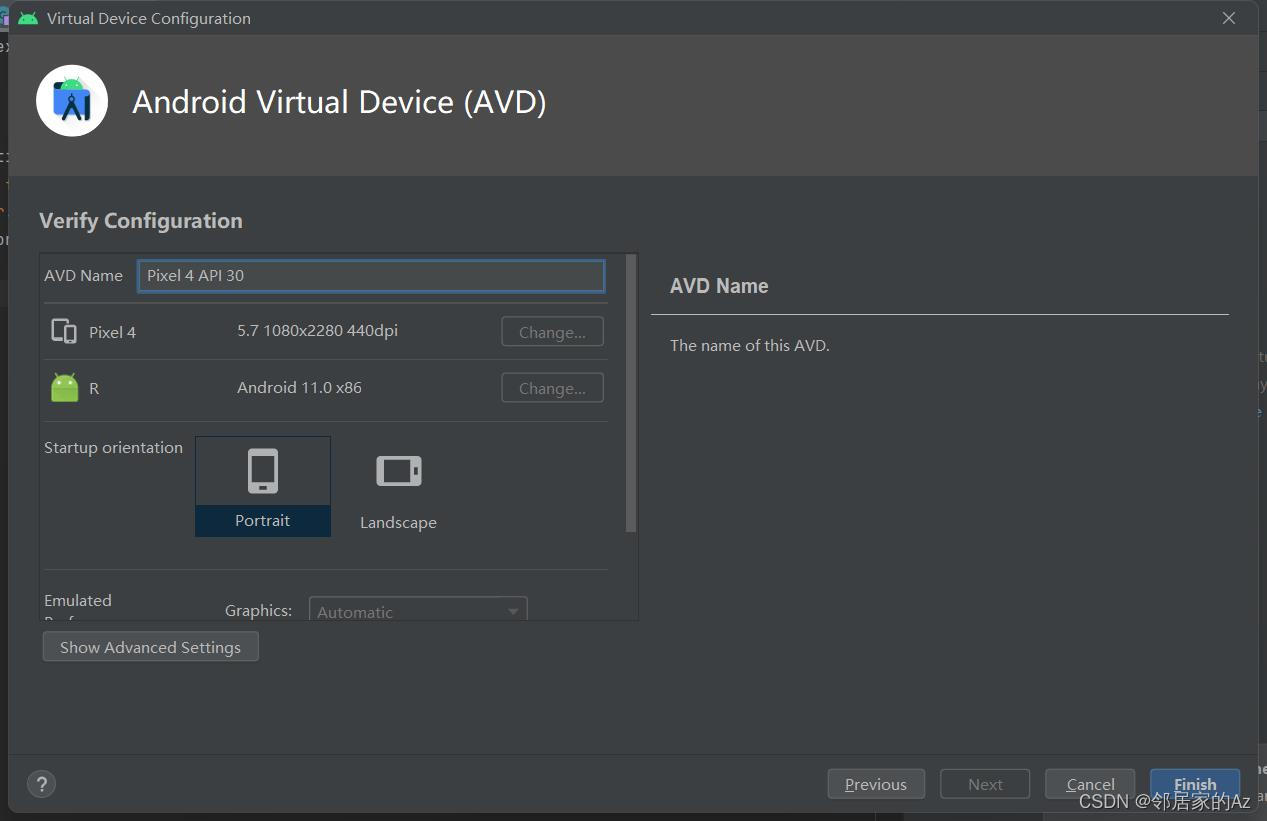
Task: Click the 'Startup orientation' label
Action: pos(113,448)
